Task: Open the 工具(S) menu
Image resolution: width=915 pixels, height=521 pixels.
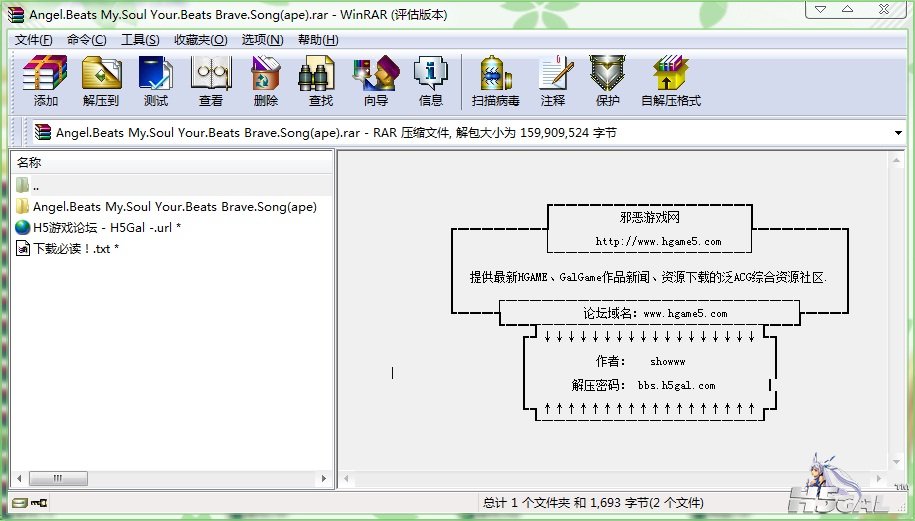Action: click(x=140, y=40)
